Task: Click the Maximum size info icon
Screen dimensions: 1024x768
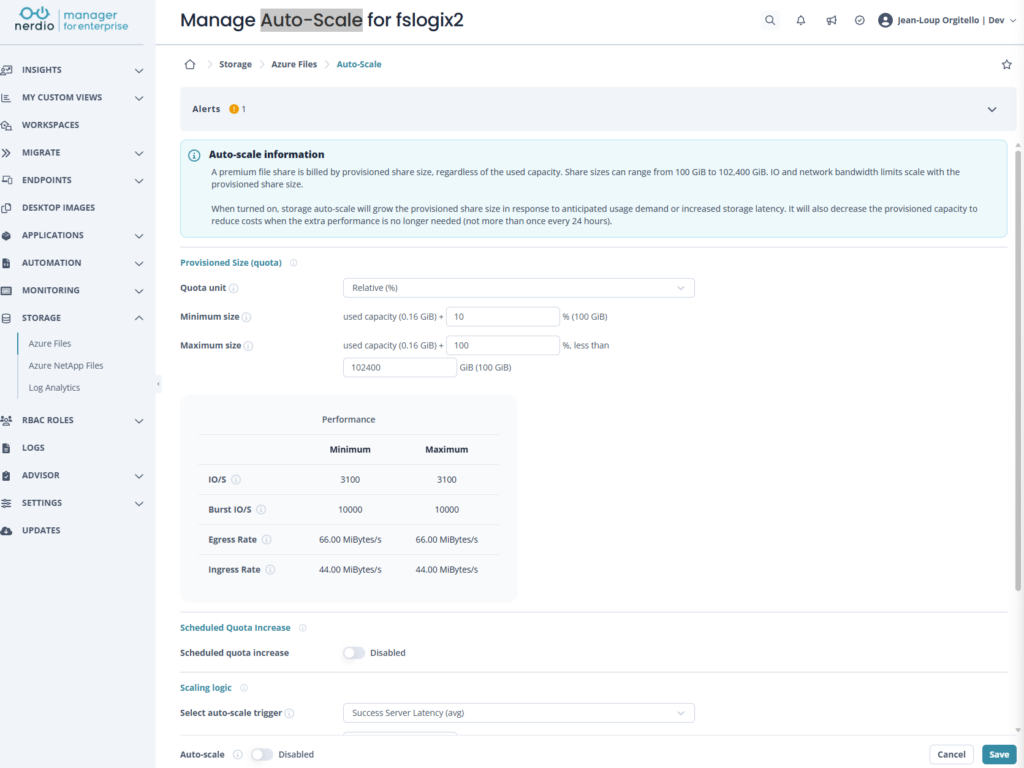Action: pyautogui.click(x=248, y=345)
